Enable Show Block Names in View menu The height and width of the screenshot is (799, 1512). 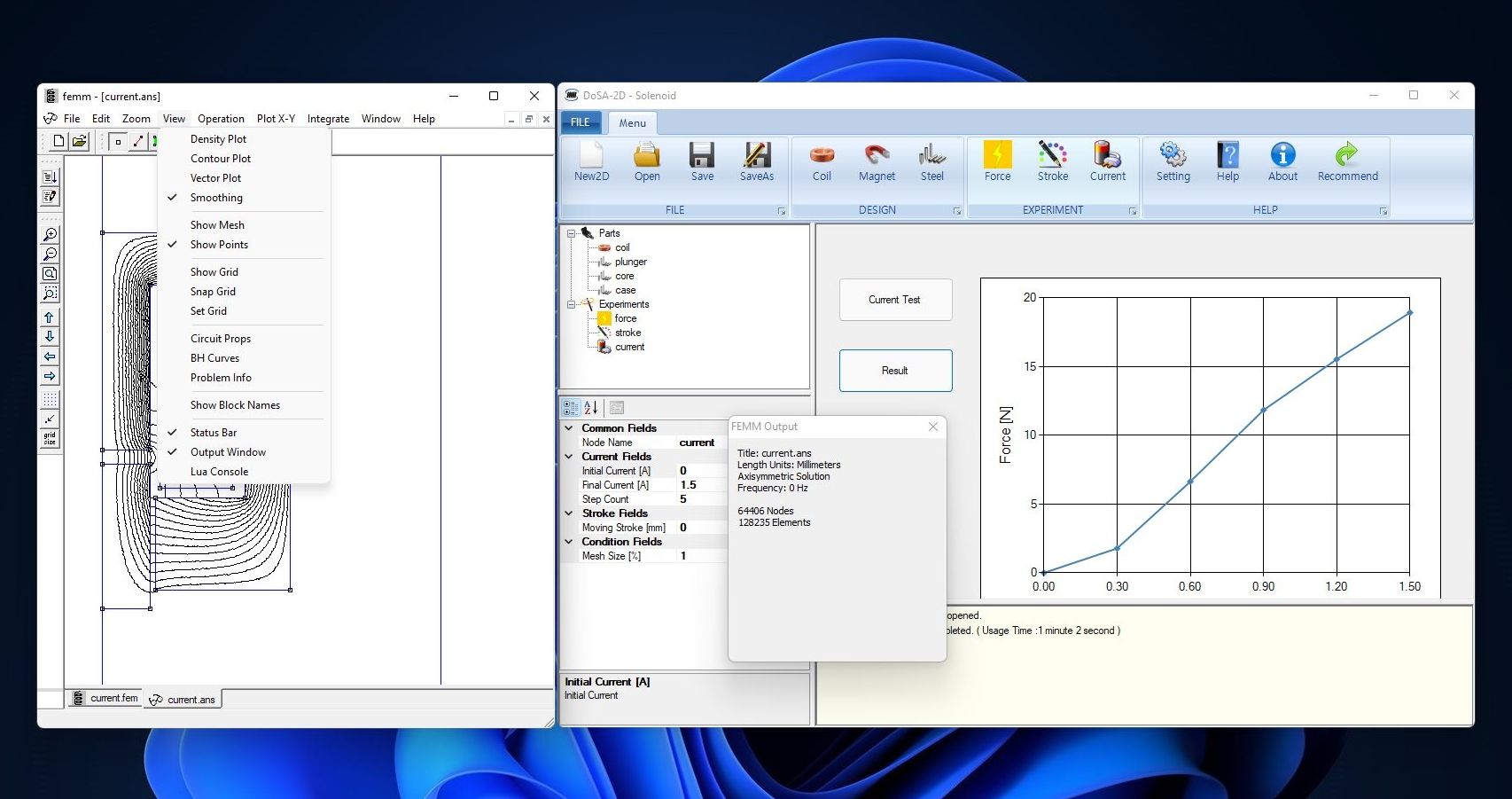coord(244,405)
